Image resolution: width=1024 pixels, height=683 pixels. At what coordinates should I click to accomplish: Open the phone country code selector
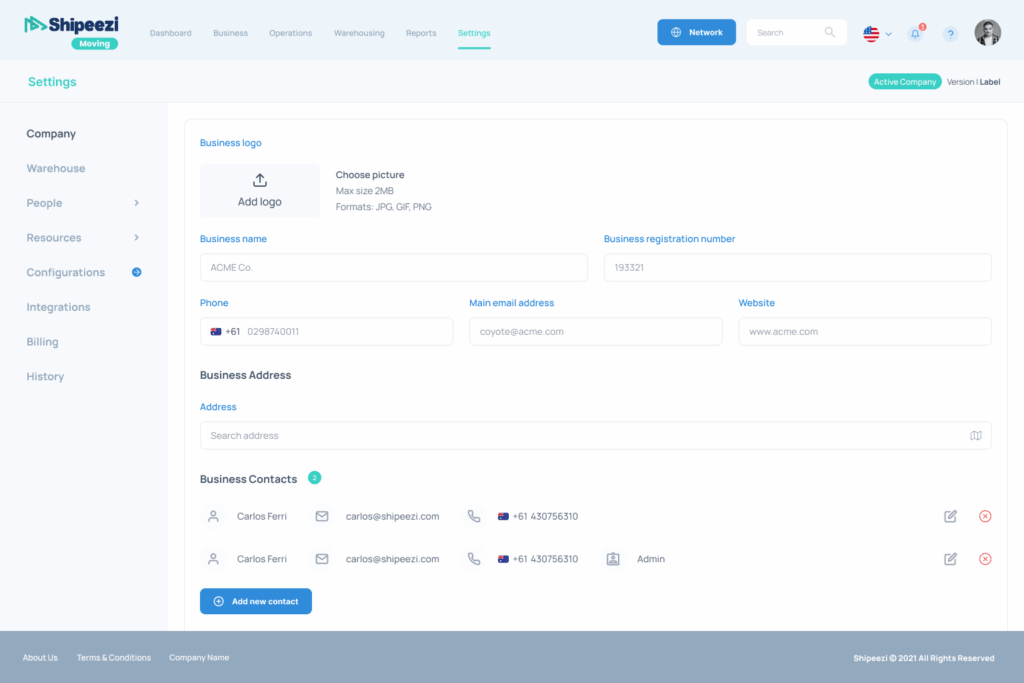pyautogui.click(x=225, y=331)
